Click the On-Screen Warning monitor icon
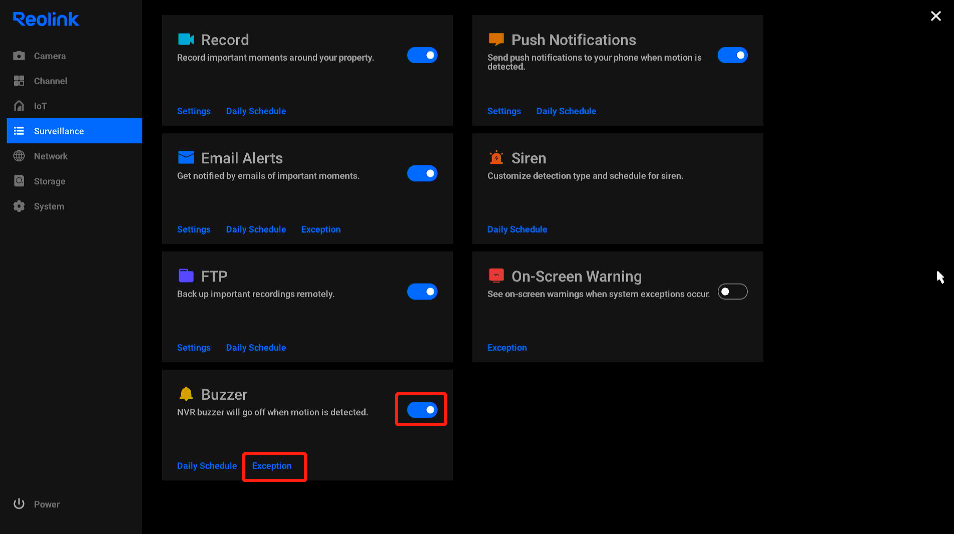The width and height of the screenshot is (954, 534). point(496,276)
